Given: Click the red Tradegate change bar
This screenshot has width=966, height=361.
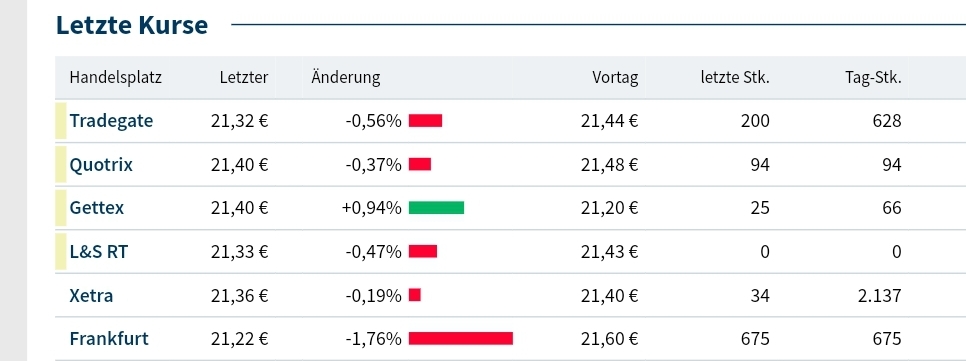Looking at the screenshot, I should (426, 121).
